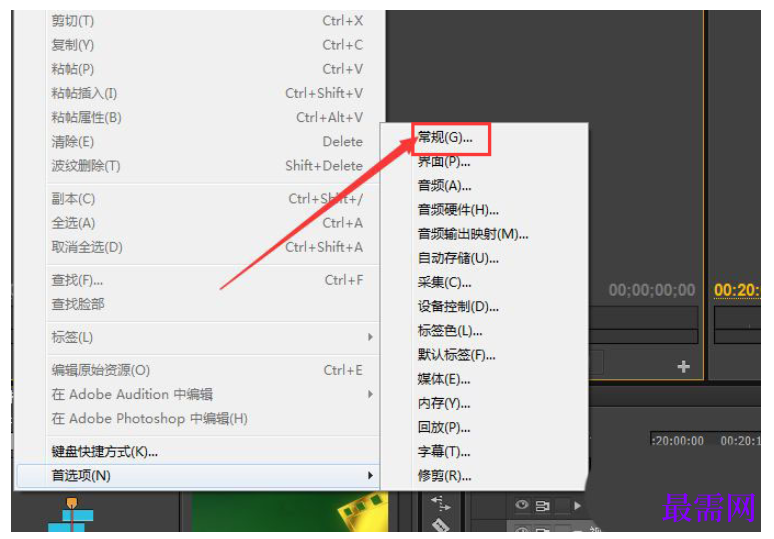Expand the 标签(L) submenu arrow
The image size is (774, 539).
(370, 337)
